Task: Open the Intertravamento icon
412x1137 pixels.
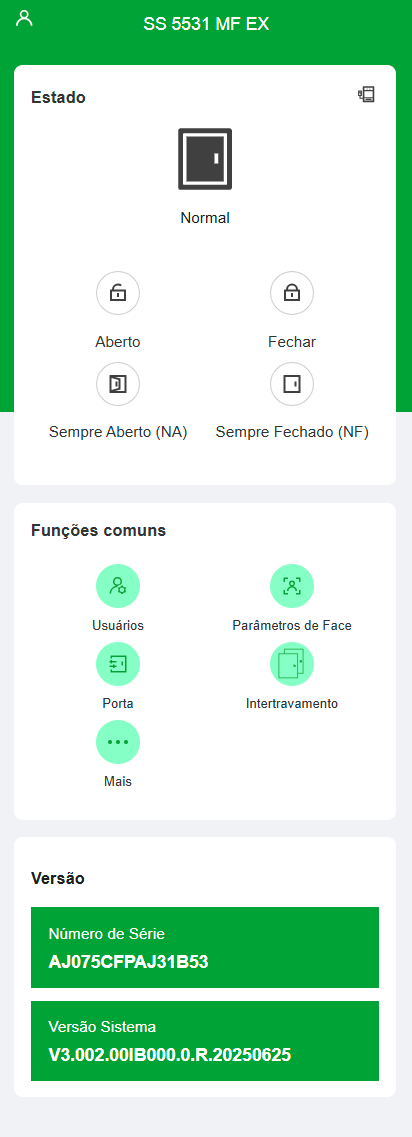Action: pos(292,664)
